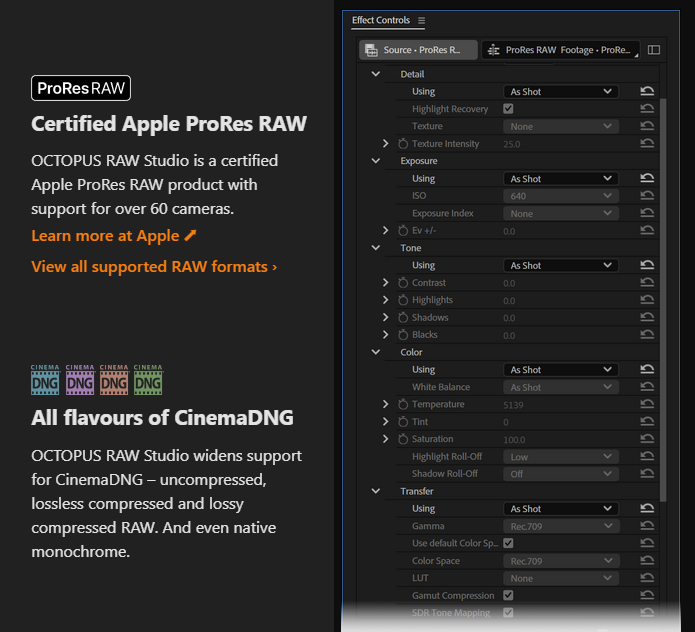This screenshot has height=632, width=695.
Task: Click the panel layout toggle icon
Action: tap(654, 50)
